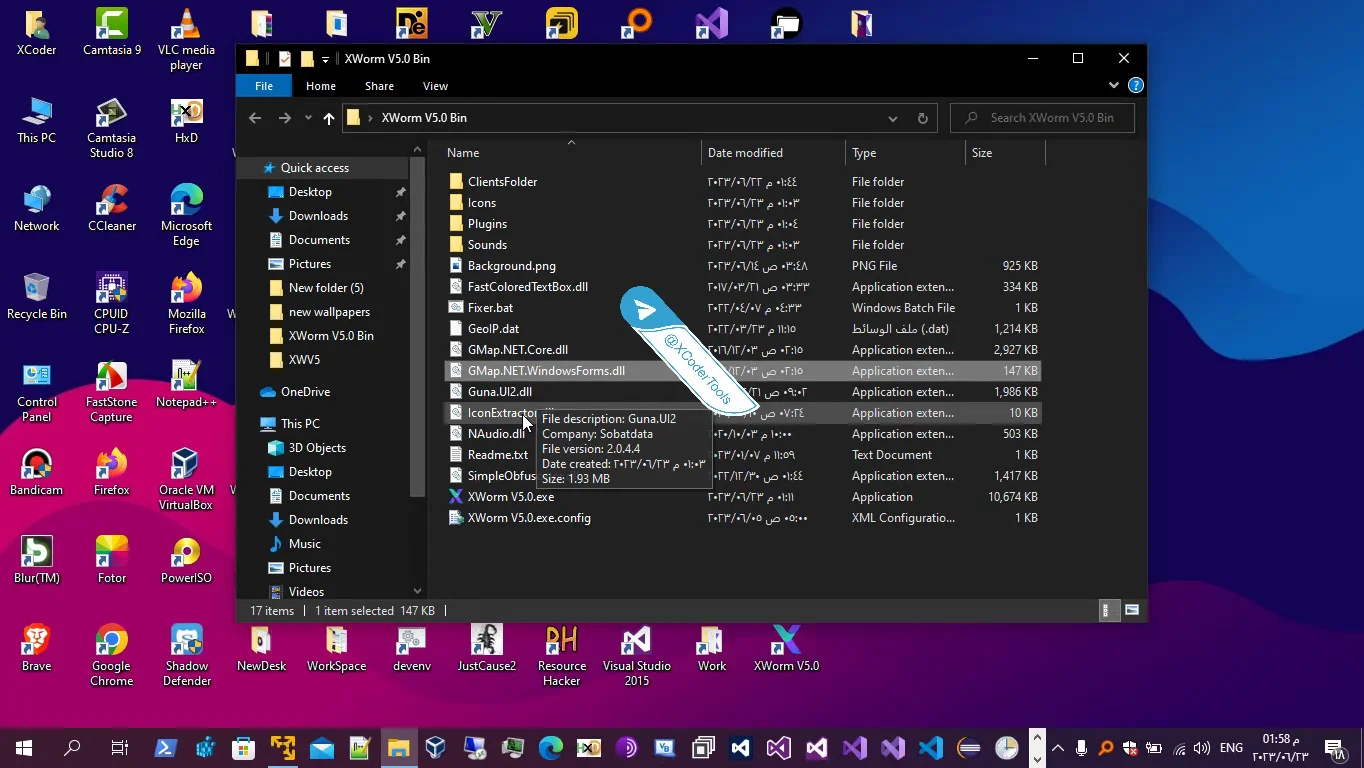Image resolution: width=1364 pixels, height=768 pixels.
Task: Switch to details view layout
Action: (1106, 610)
